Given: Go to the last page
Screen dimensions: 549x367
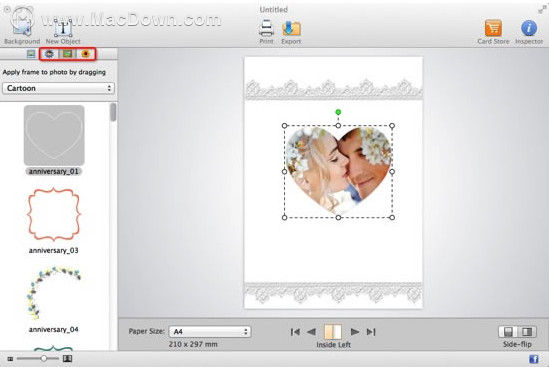Looking at the screenshot, I should coord(371,332).
